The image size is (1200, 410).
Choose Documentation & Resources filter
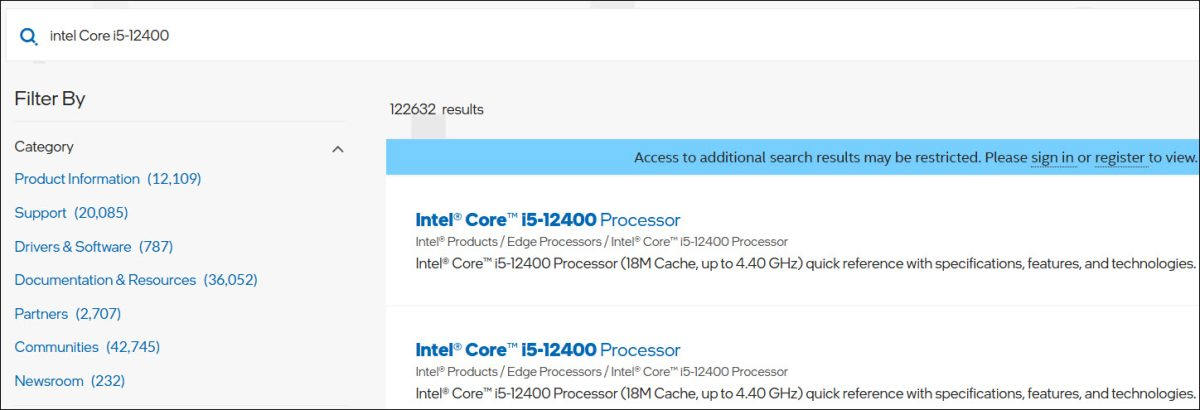(x=105, y=280)
